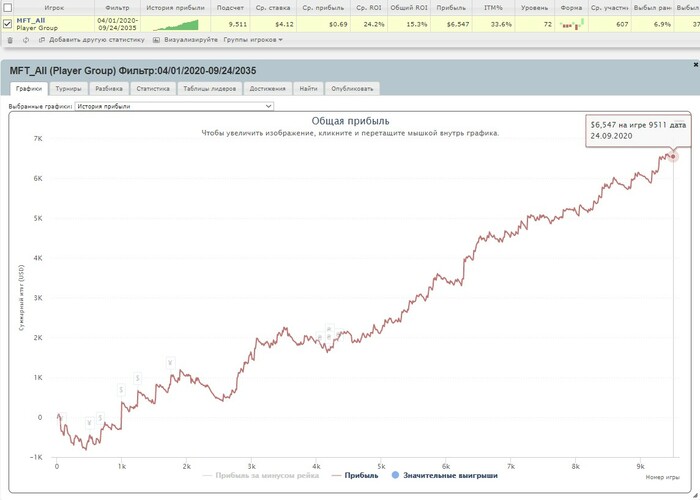Click Добавить другую статистику link
700x500 pixels.
(x=97, y=40)
